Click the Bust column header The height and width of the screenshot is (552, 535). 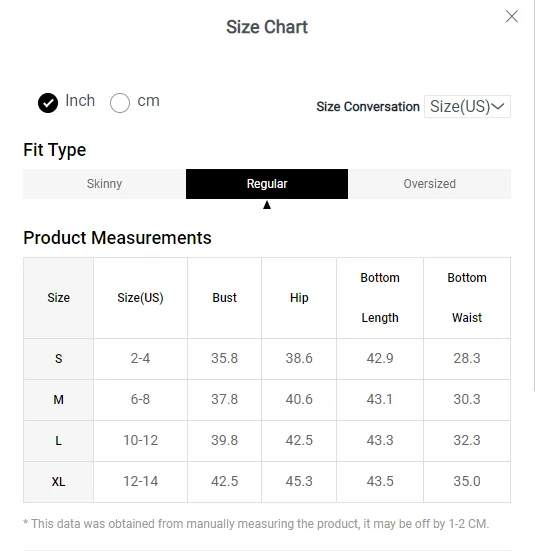pos(225,298)
